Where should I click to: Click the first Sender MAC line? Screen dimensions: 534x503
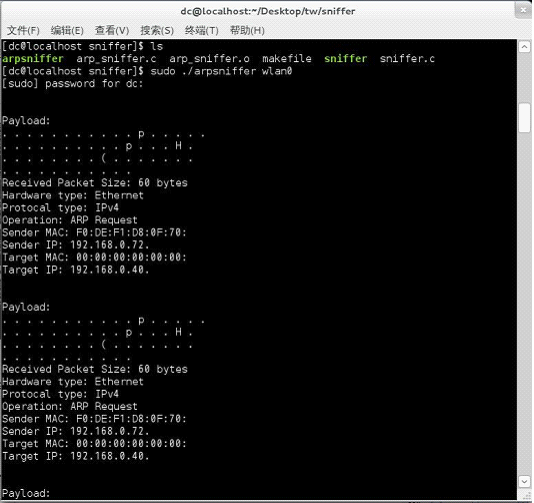tap(94, 233)
